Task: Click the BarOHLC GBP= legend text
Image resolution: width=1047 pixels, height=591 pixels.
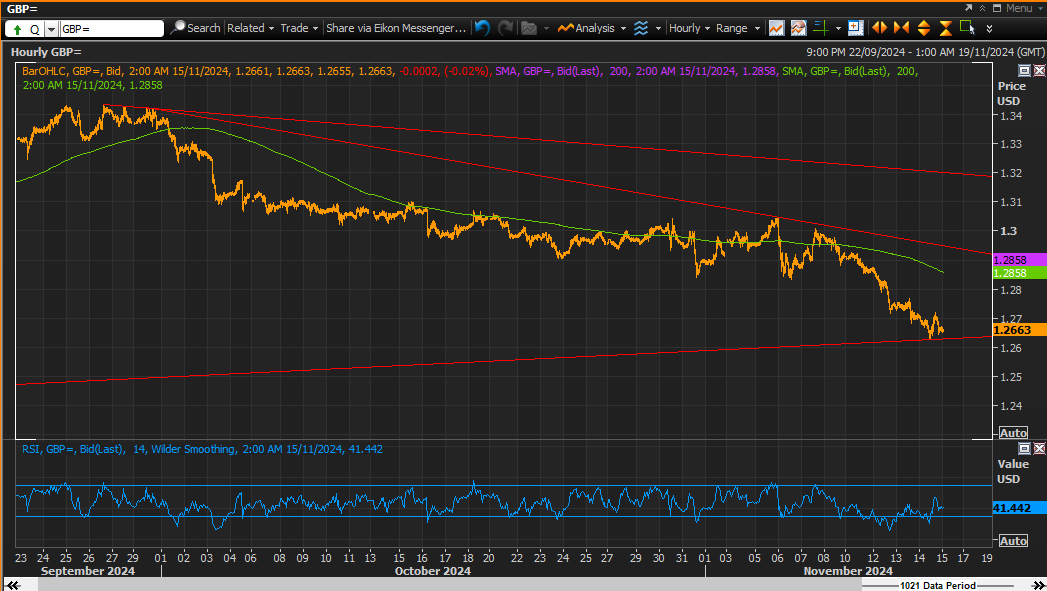Action: pyautogui.click(x=256, y=71)
